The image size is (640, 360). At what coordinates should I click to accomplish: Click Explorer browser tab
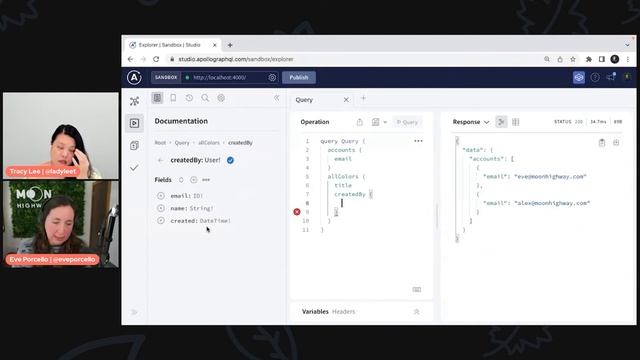click(x=173, y=45)
